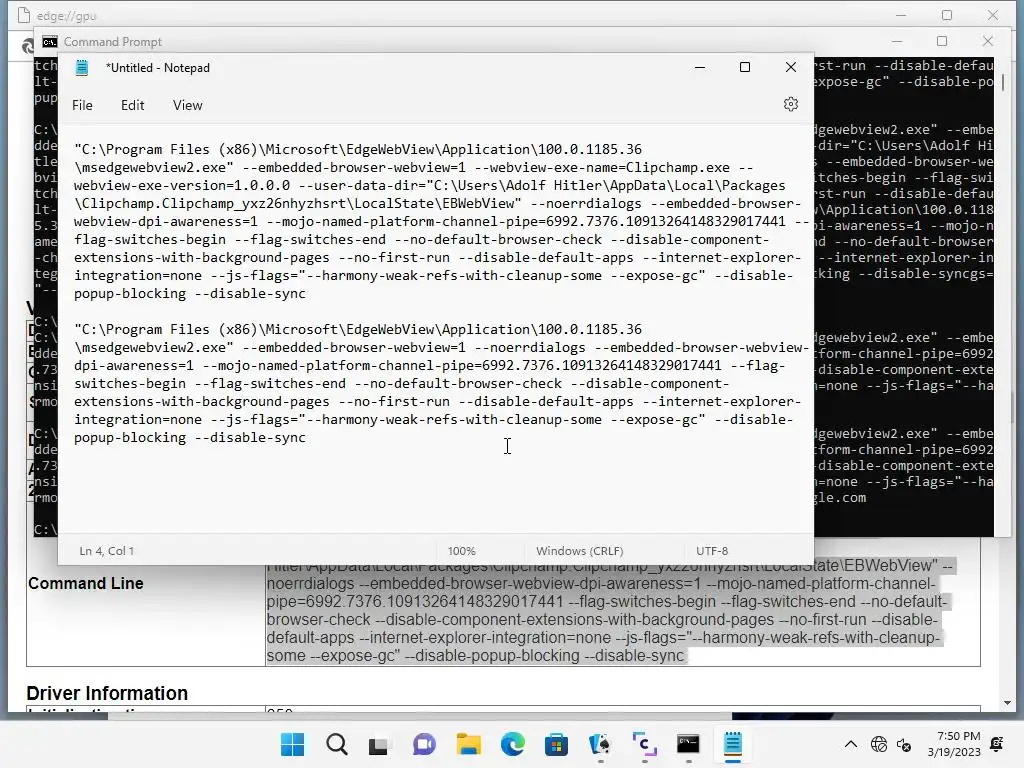Minimize the edge://gpu window

pos(901,15)
